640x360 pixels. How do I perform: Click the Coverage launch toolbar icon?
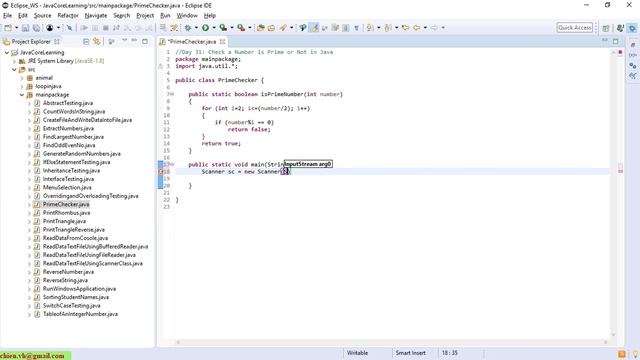point(223,28)
